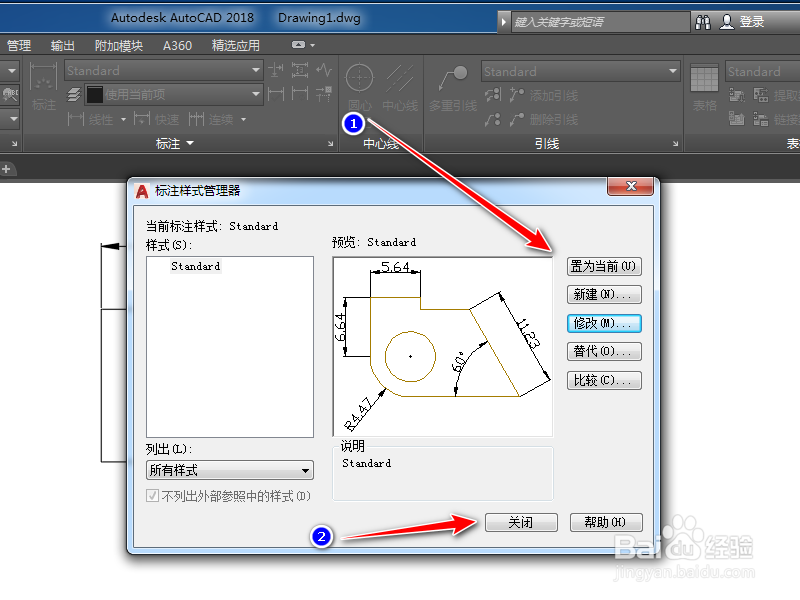The height and width of the screenshot is (600, 800).
Task: Select the 圆心 center mark tool
Action: click(x=360, y=87)
